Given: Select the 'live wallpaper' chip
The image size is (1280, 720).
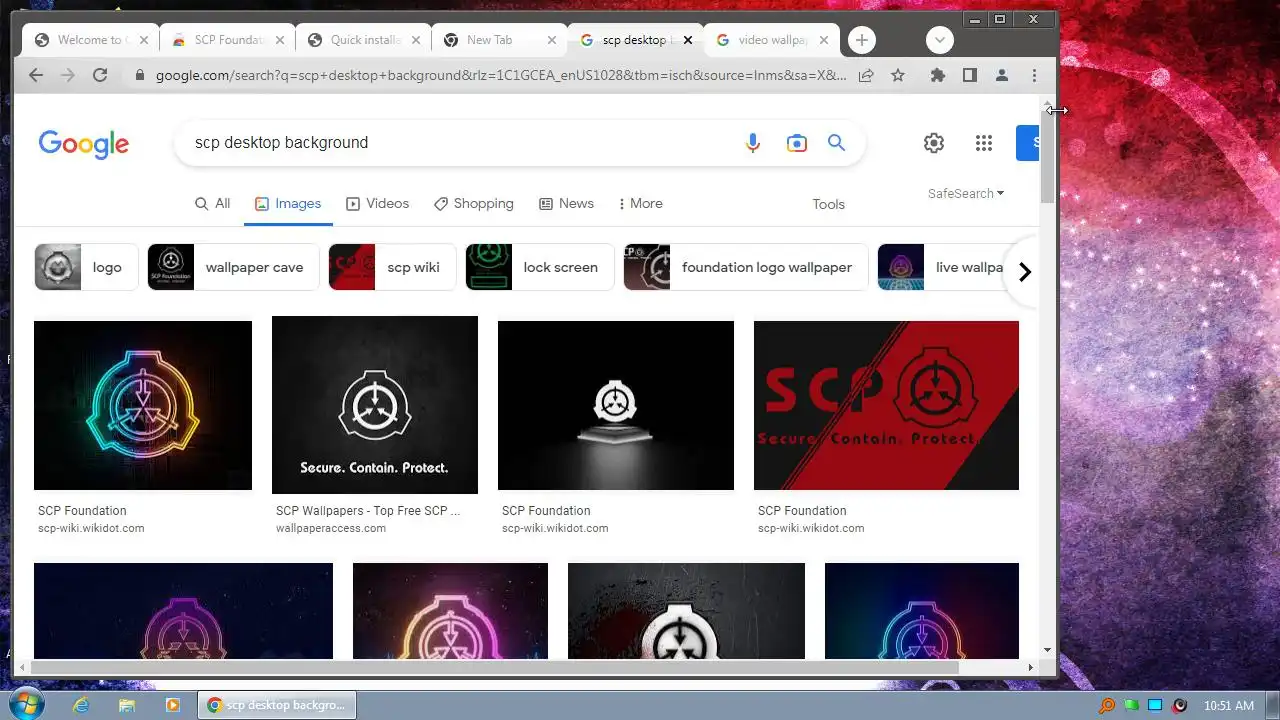Looking at the screenshot, I should coord(940,267).
